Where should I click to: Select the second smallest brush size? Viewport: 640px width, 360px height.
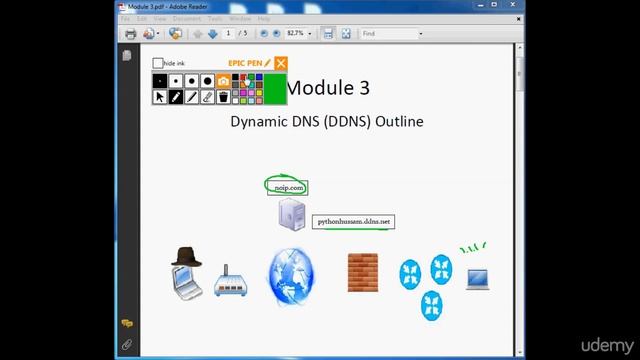[176, 81]
